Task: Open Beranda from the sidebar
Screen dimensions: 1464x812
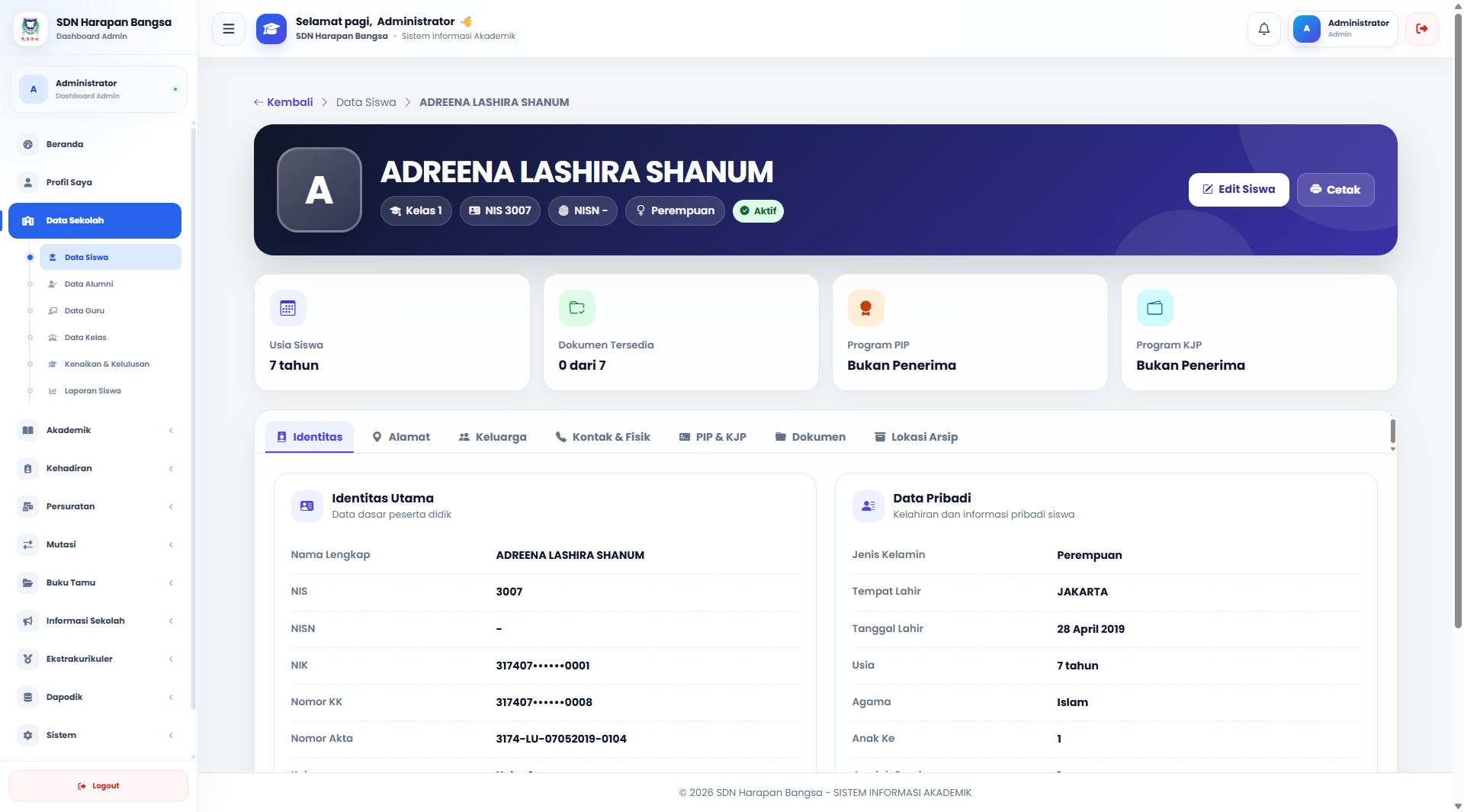Action: [95, 144]
